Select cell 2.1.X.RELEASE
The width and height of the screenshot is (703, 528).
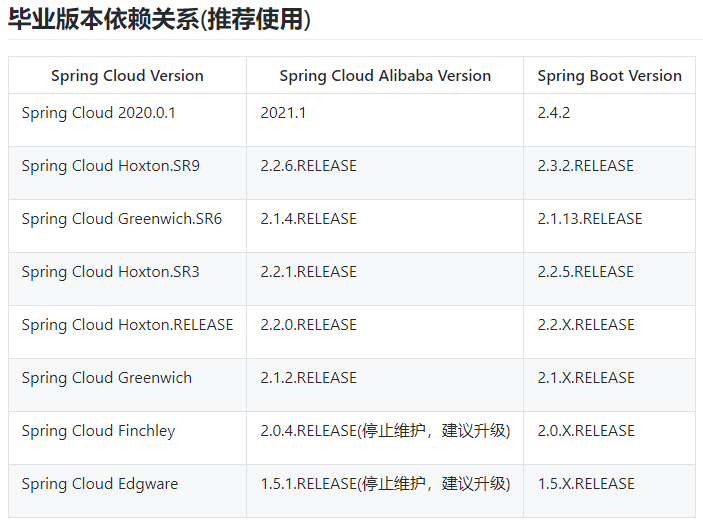(x=609, y=385)
